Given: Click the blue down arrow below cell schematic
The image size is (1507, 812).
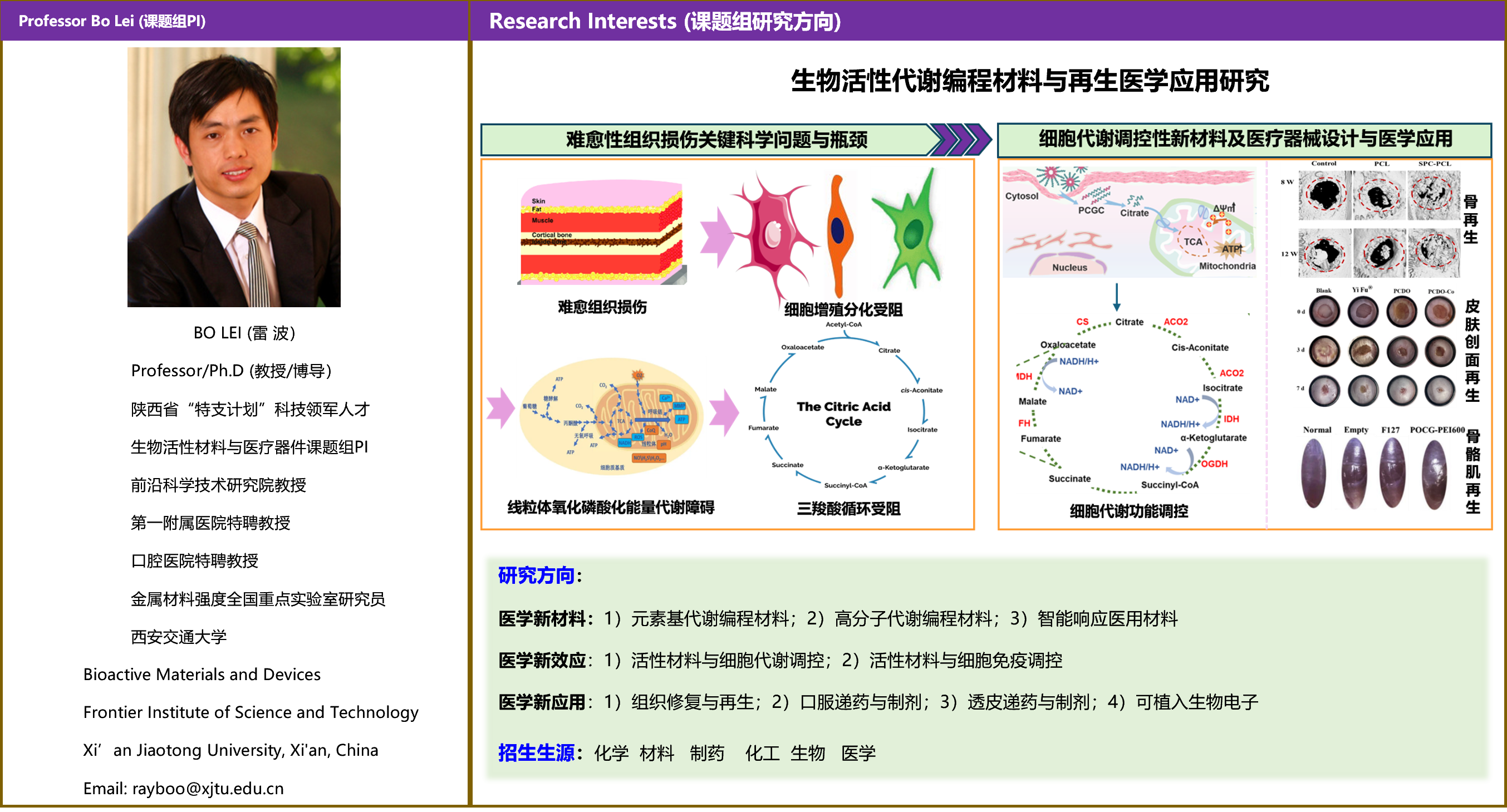Looking at the screenshot, I should [1117, 297].
